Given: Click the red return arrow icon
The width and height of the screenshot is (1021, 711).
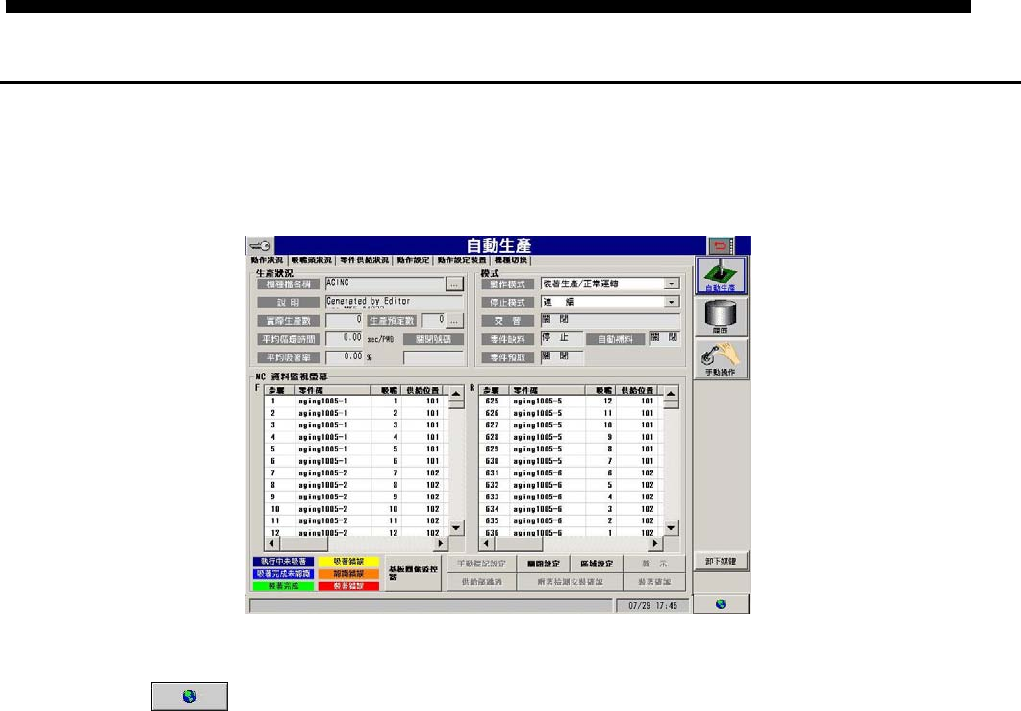Looking at the screenshot, I should tap(720, 246).
